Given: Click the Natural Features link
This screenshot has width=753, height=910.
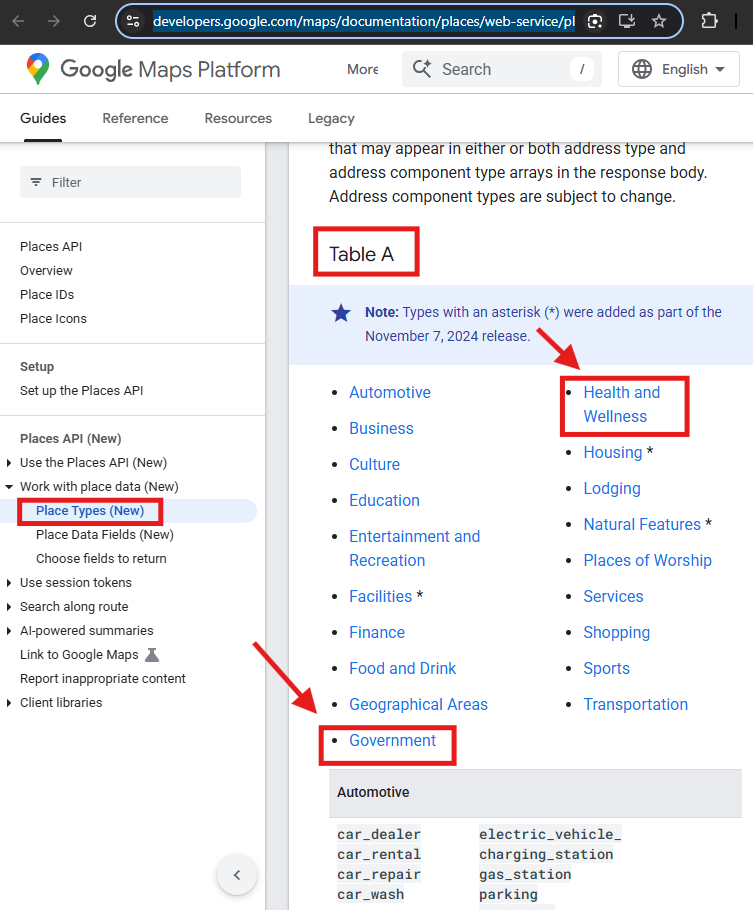Looking at the screenshot, I should (x=642, y=524).
